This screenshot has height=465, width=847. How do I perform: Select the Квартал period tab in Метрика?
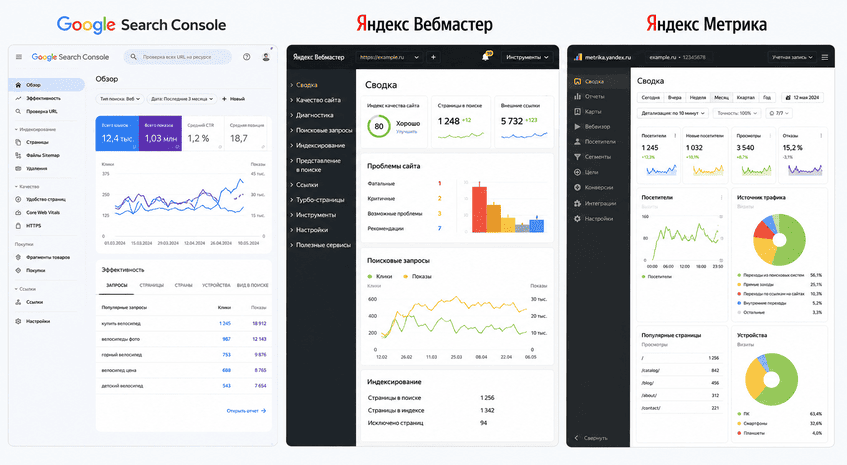pyautogui.click(x=745, y=98)
